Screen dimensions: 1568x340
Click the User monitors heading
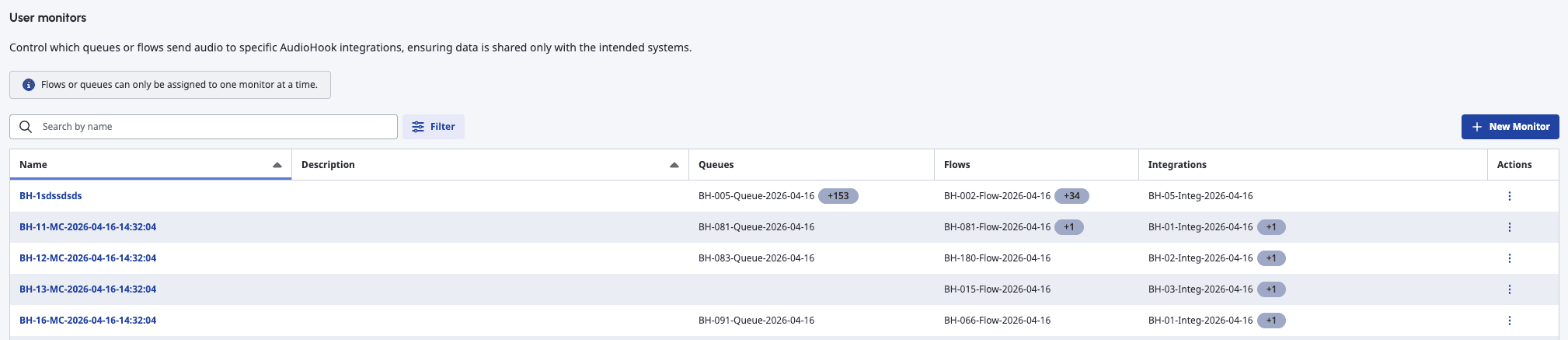(x=47, y=17)
